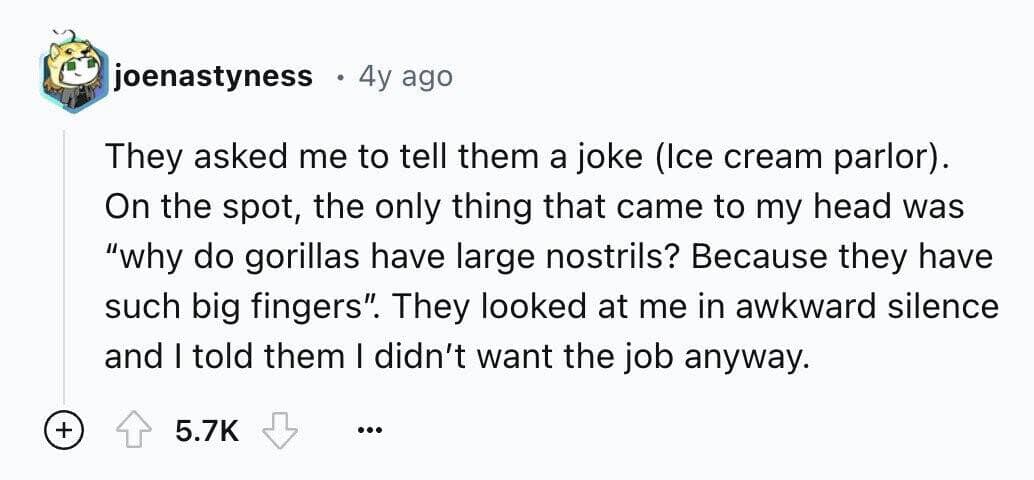Click the circled plus icon

[x=61, y=432]
